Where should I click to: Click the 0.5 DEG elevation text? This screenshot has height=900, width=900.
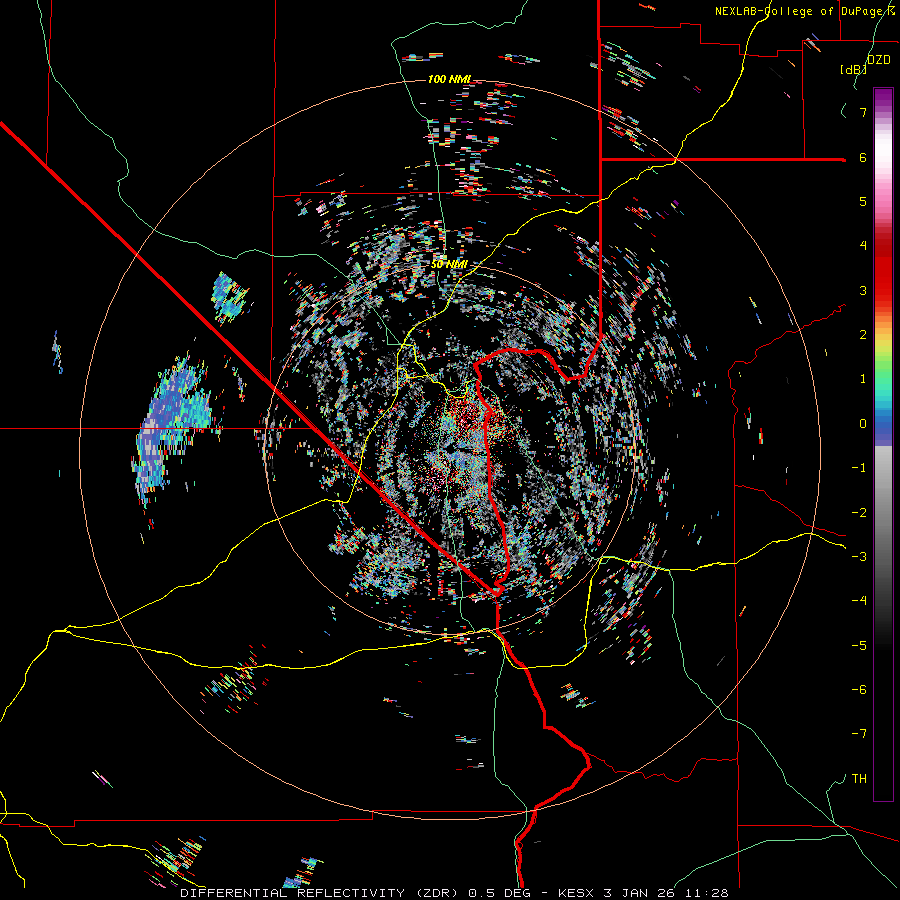(503, 893)
